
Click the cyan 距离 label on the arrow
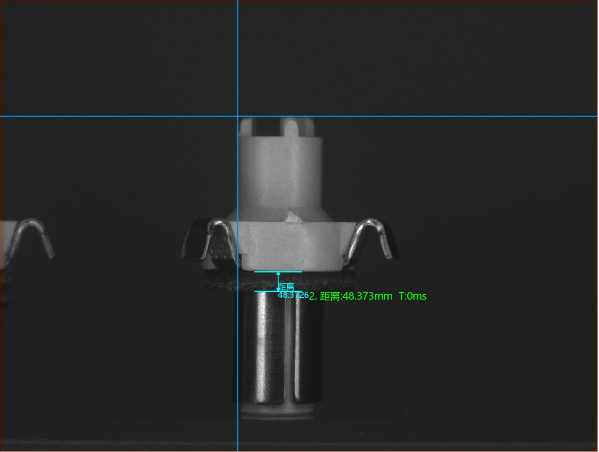click(x=287, y=287)
